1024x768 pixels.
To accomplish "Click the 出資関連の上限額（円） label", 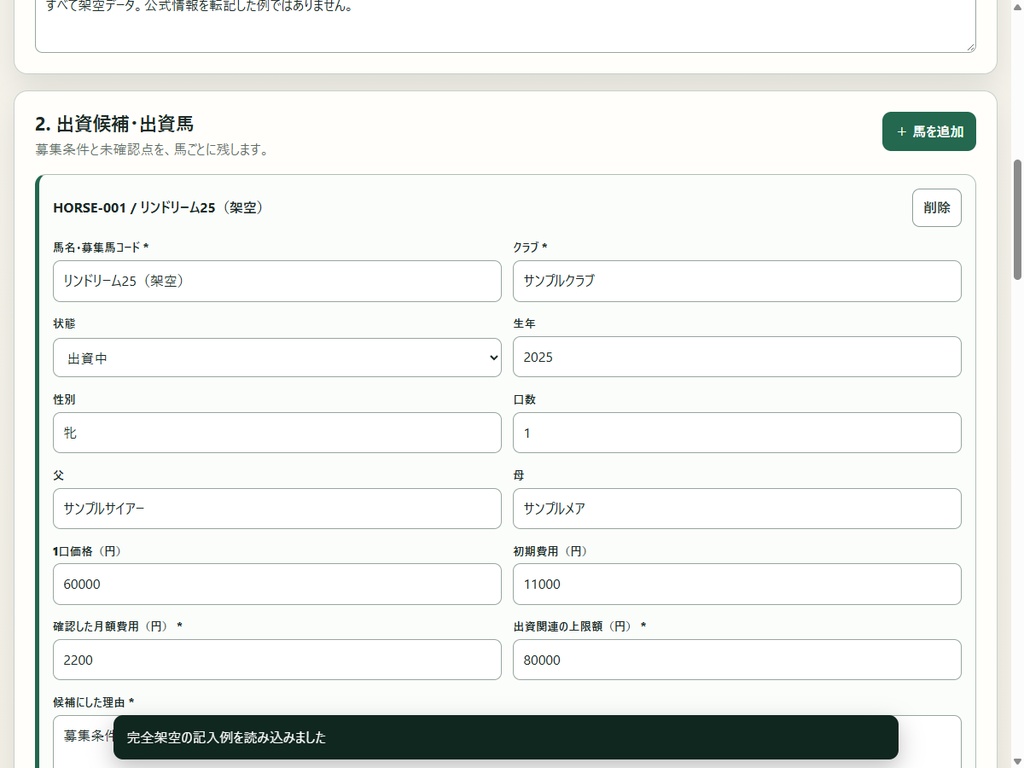I will (x=579, y=626).
